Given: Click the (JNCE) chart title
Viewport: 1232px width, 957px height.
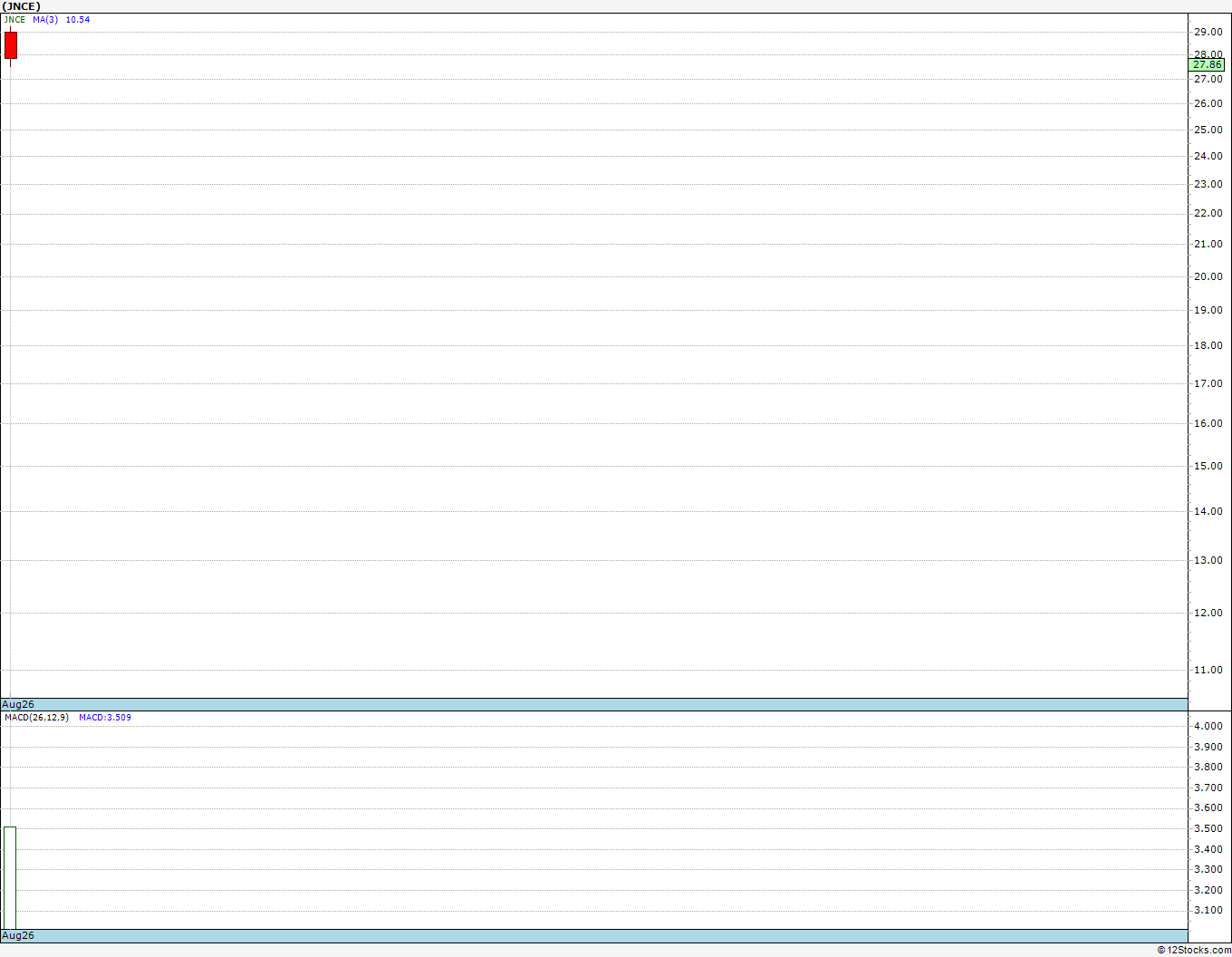Looking at the screenshot, I should (22, 6).
